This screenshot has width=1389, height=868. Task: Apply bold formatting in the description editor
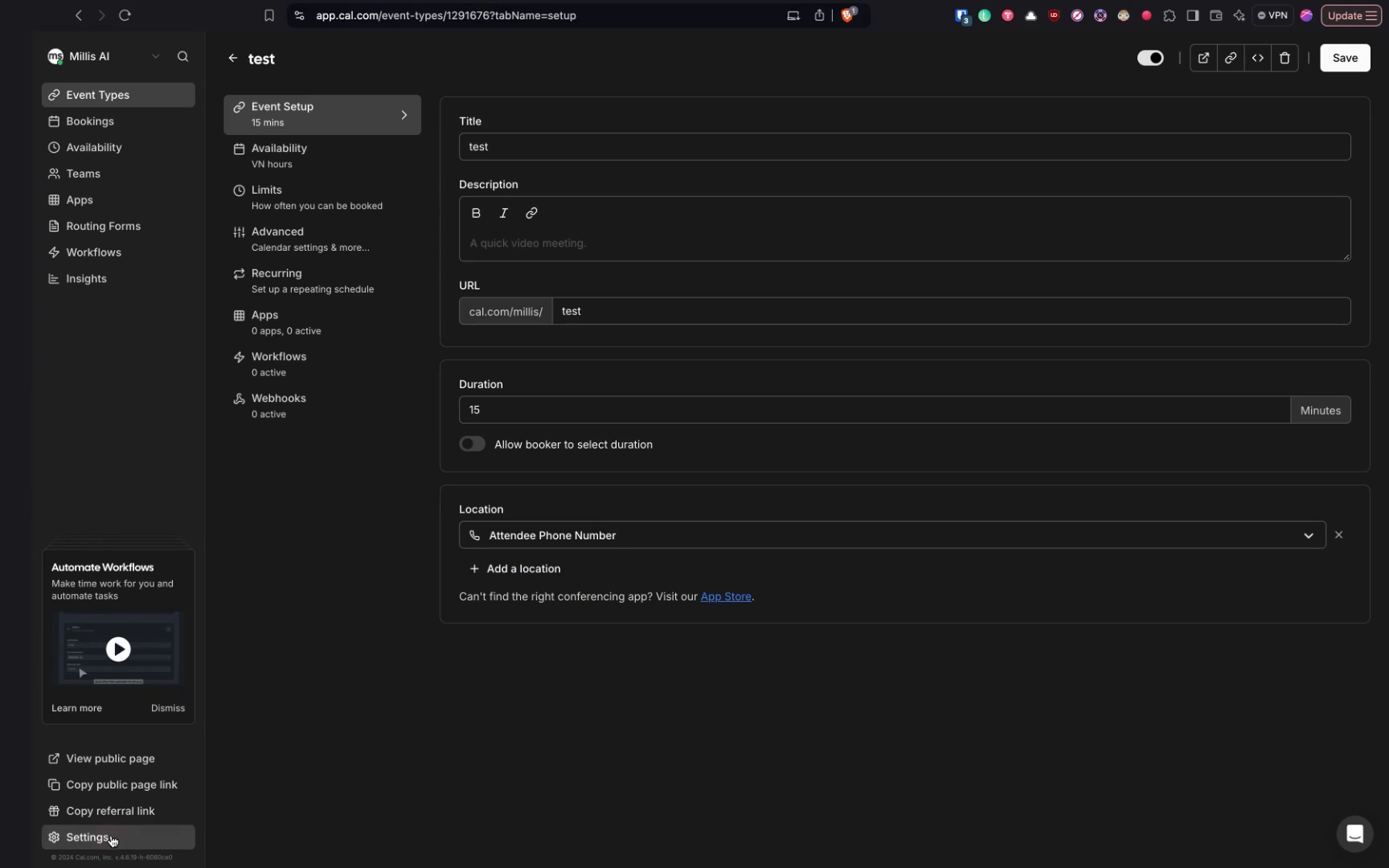coord(476,213)
